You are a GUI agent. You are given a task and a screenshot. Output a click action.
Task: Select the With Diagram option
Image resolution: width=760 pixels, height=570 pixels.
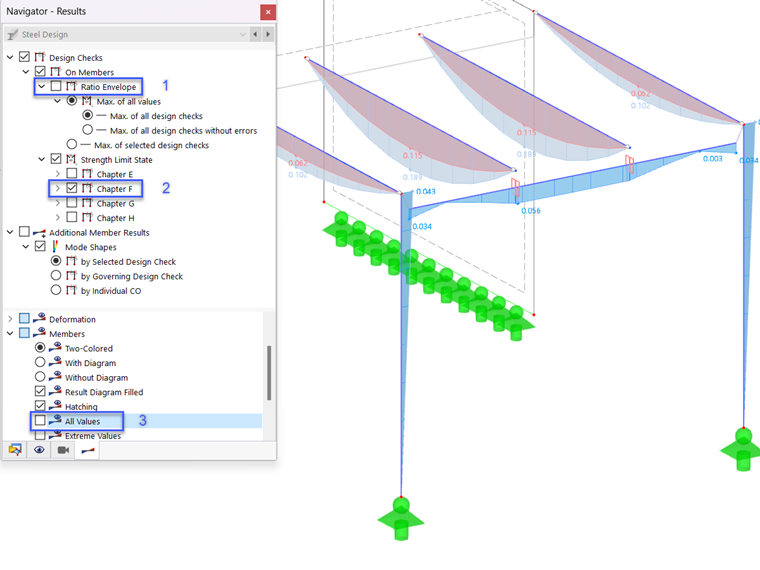pyautogui.click(x=40, y=363)
